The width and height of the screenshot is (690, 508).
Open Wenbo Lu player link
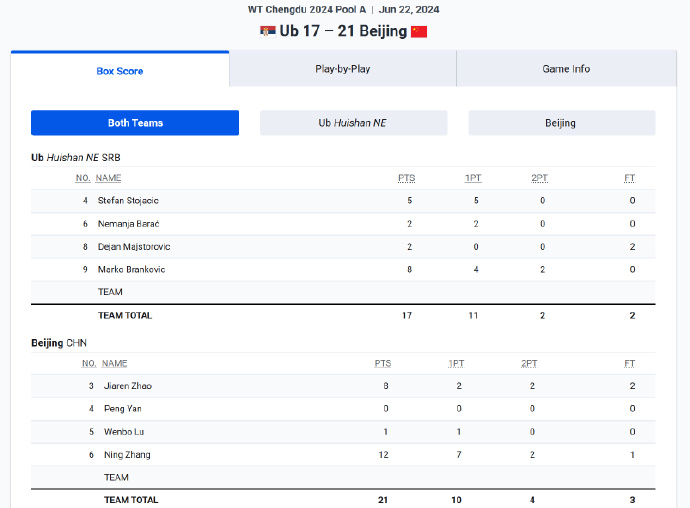[123, 431]
